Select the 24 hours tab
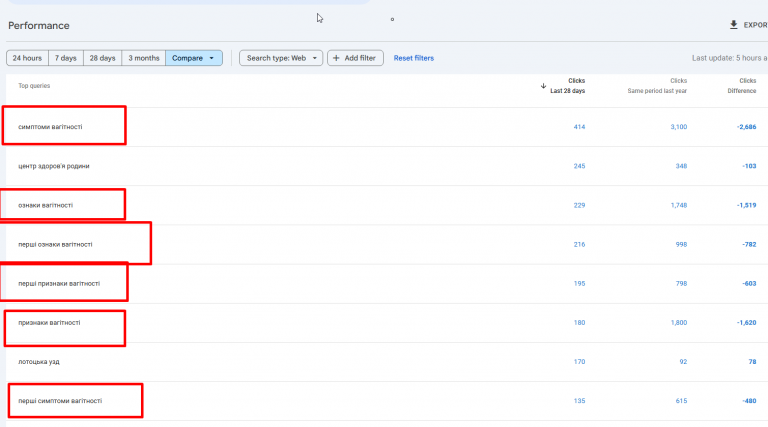This screenshot has width=768, height=427. pos(27,58)
